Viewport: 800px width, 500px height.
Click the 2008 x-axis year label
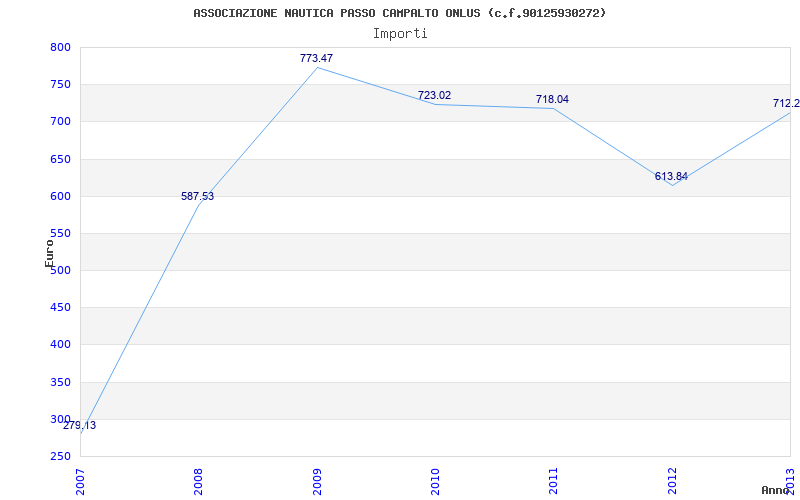pyautogui.click(x=198, y=481)
